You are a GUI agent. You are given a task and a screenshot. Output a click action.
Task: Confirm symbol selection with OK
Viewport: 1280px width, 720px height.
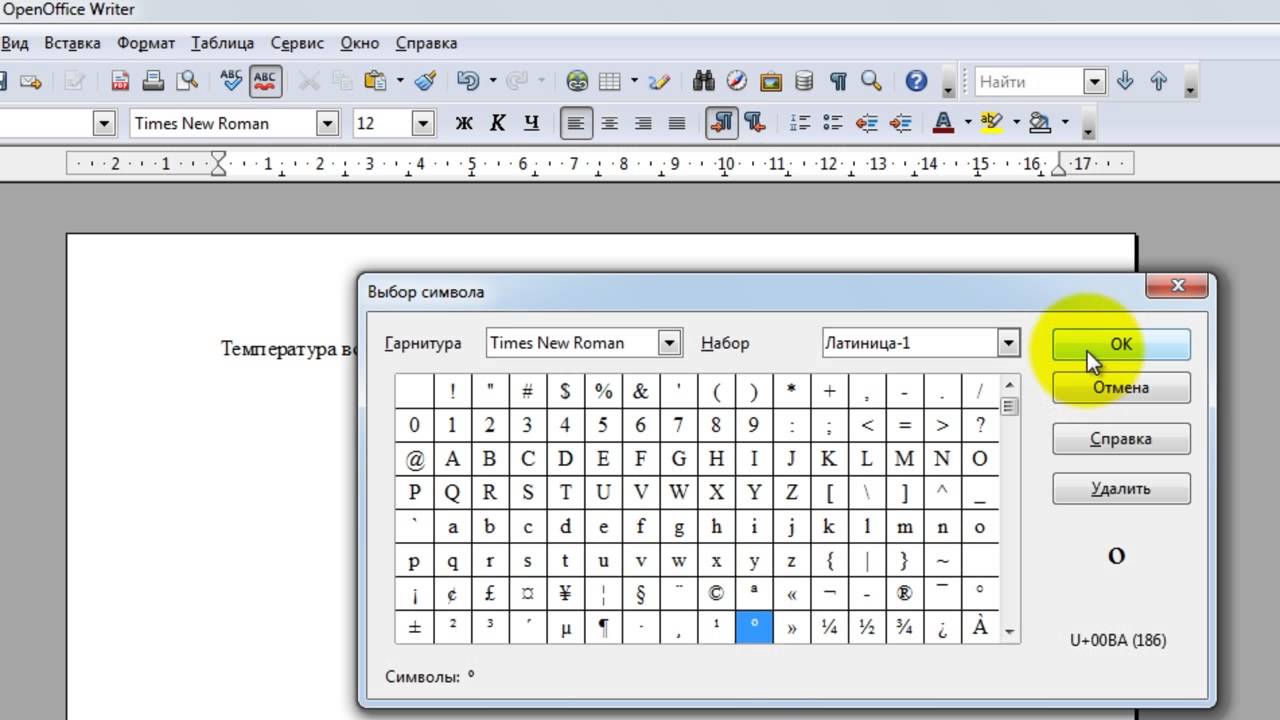1121,344
